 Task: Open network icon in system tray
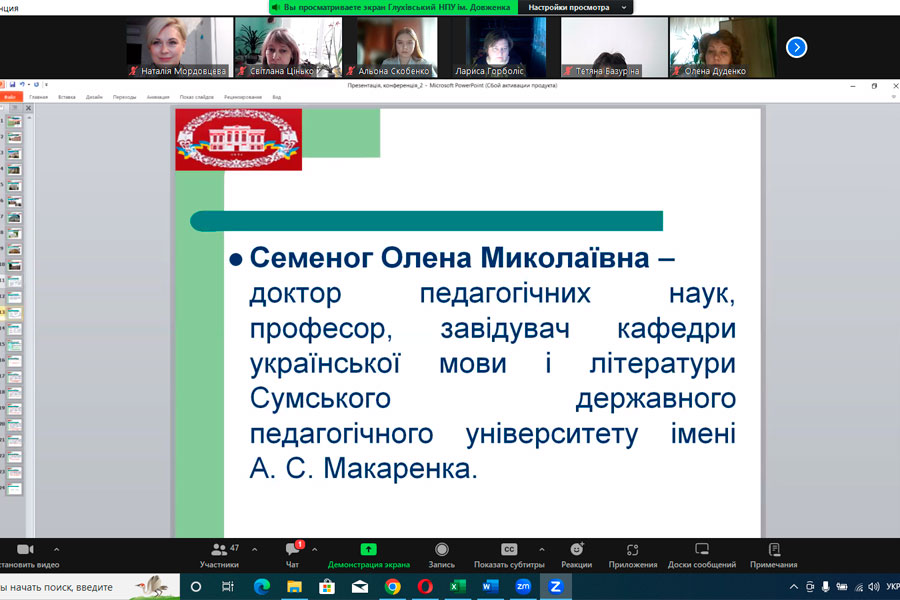(x=859, y=587)
